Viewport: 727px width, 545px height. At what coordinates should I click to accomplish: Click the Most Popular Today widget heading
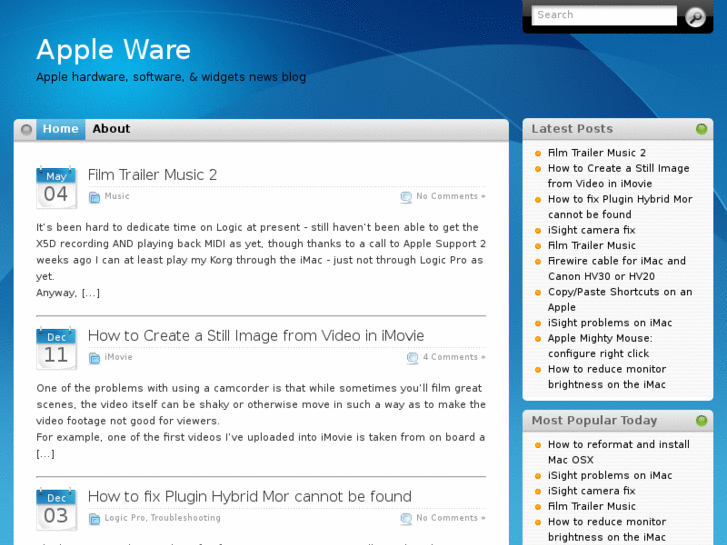click(594, 421)
